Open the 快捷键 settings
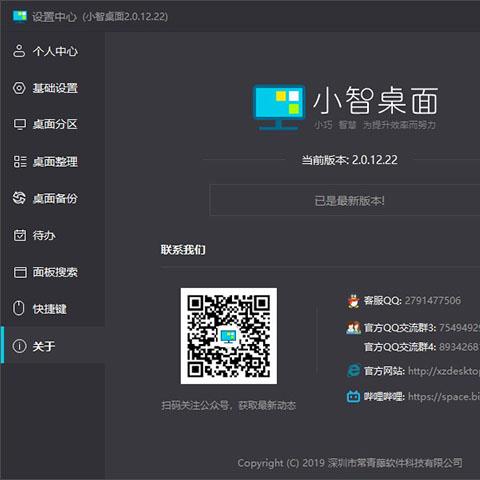 [x=53, y=309]
